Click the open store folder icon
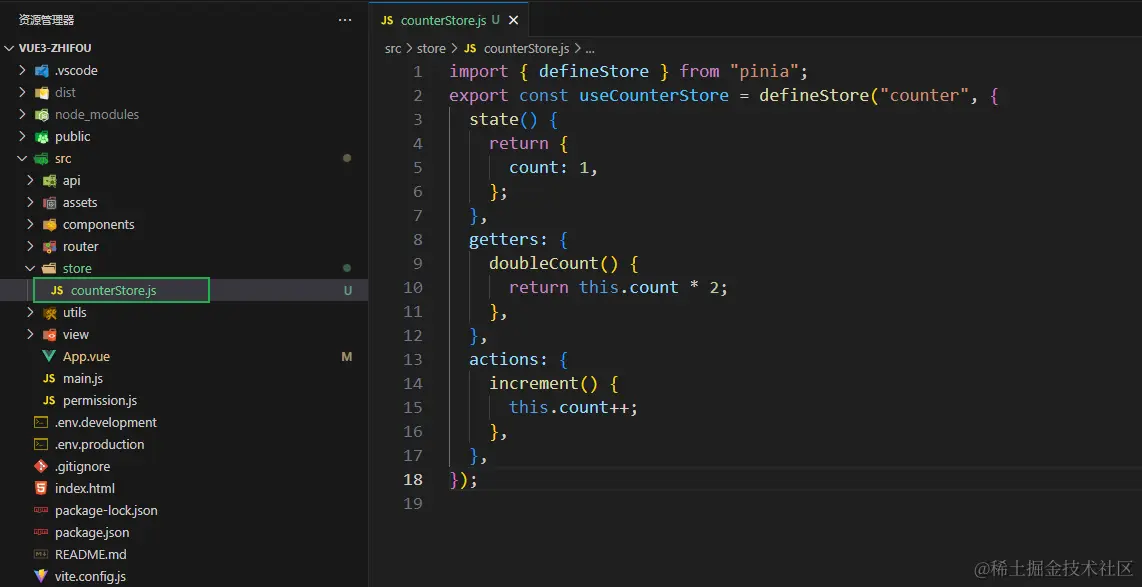 point(50,268)
